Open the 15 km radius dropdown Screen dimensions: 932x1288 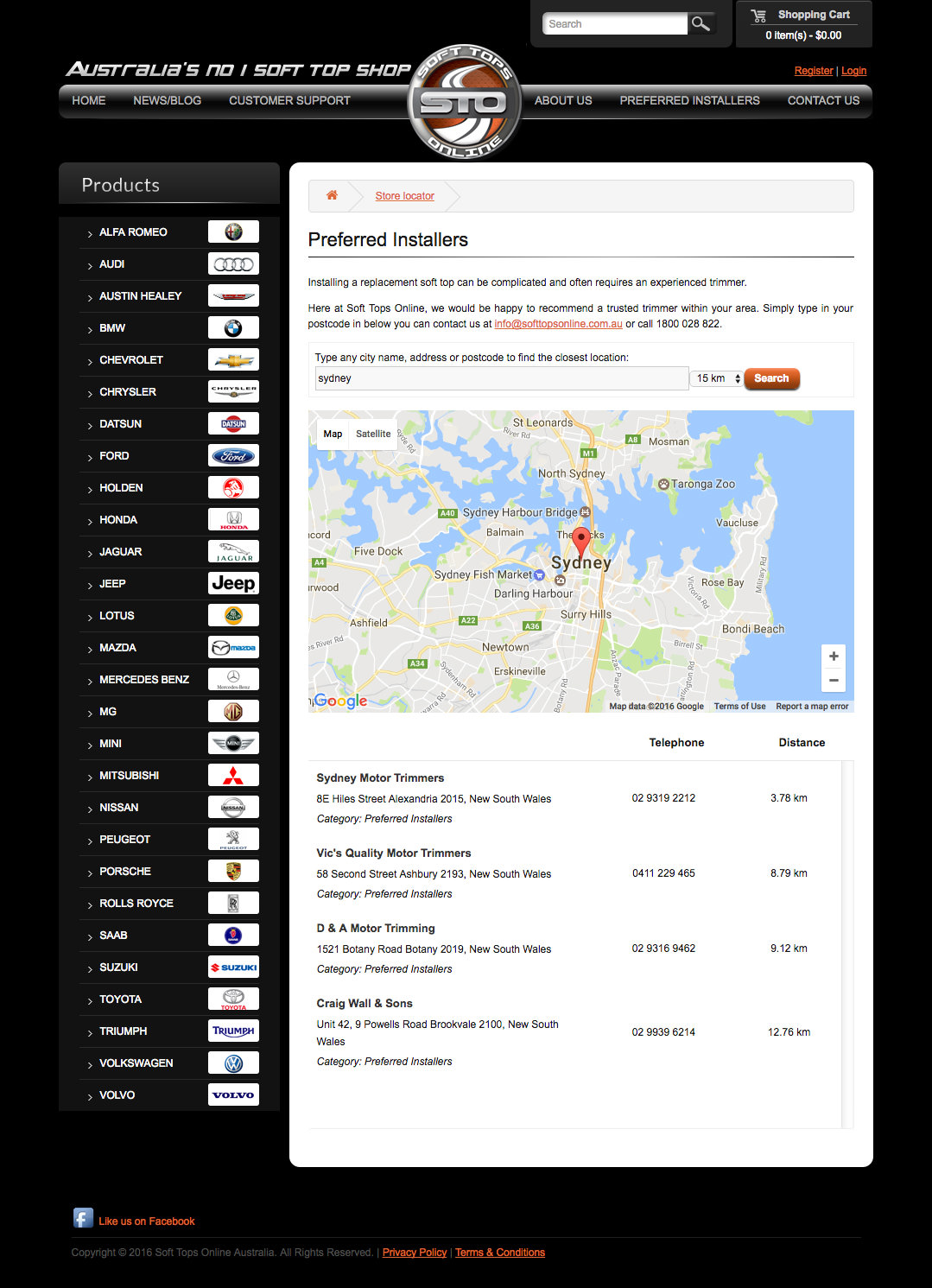(717, 378)
